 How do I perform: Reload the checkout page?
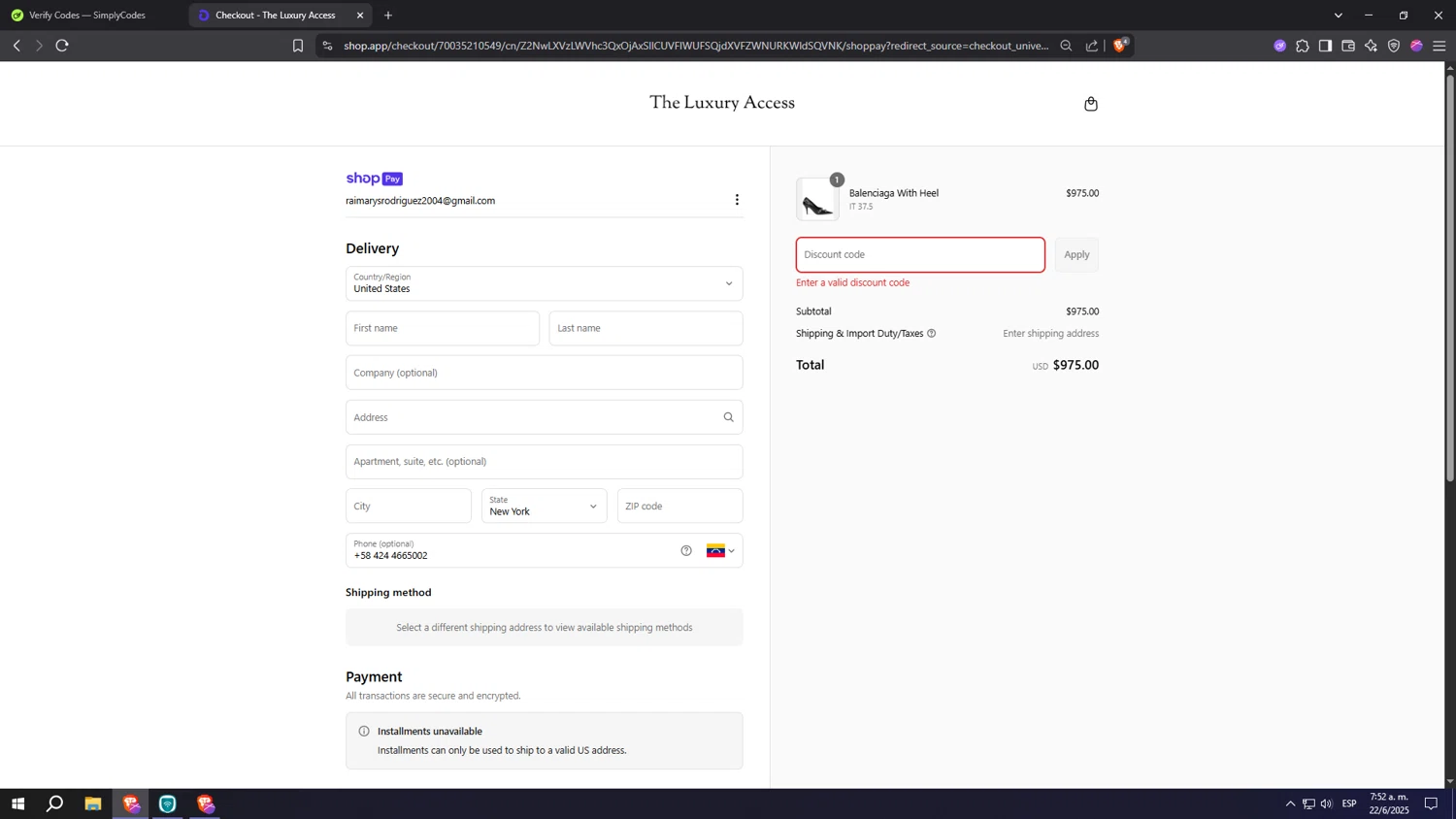[x=62, y=46]
